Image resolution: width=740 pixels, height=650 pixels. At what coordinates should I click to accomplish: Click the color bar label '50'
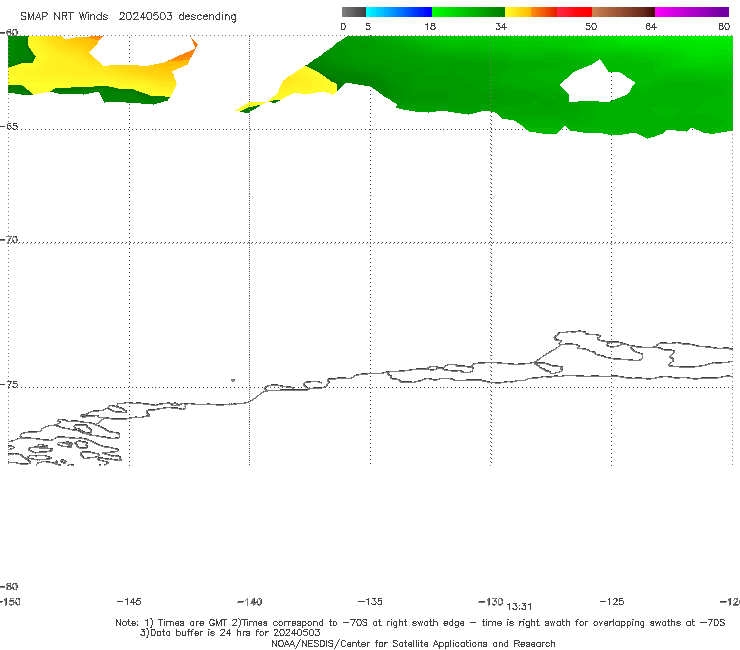point(591,26)
